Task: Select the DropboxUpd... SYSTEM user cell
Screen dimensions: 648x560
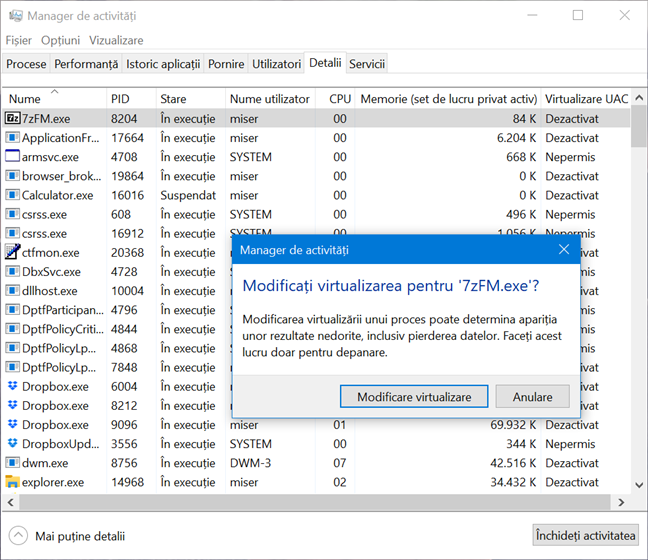Action: pyautogui.click(x=251, y=443)
